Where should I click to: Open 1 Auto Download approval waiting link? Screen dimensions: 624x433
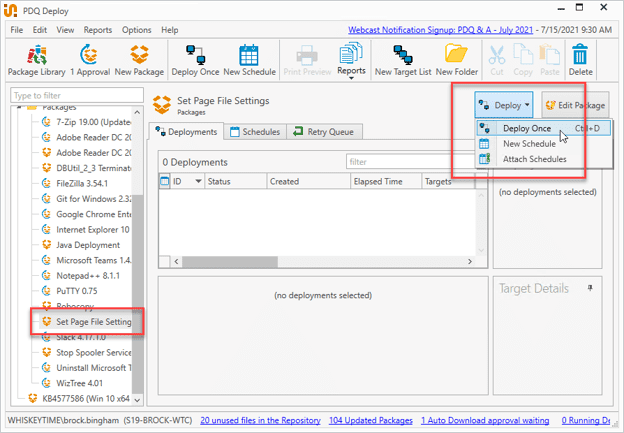[x=485, y=420]
